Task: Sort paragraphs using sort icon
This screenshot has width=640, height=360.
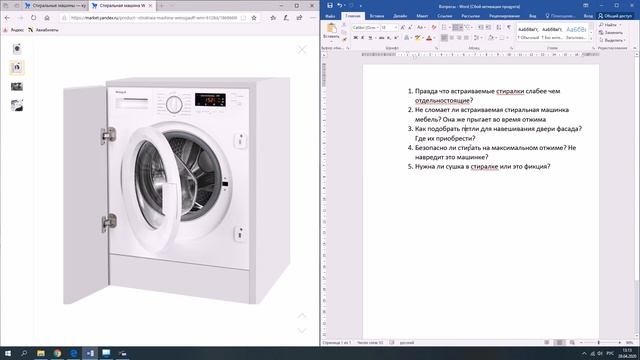Action: (x=499, y=27)
